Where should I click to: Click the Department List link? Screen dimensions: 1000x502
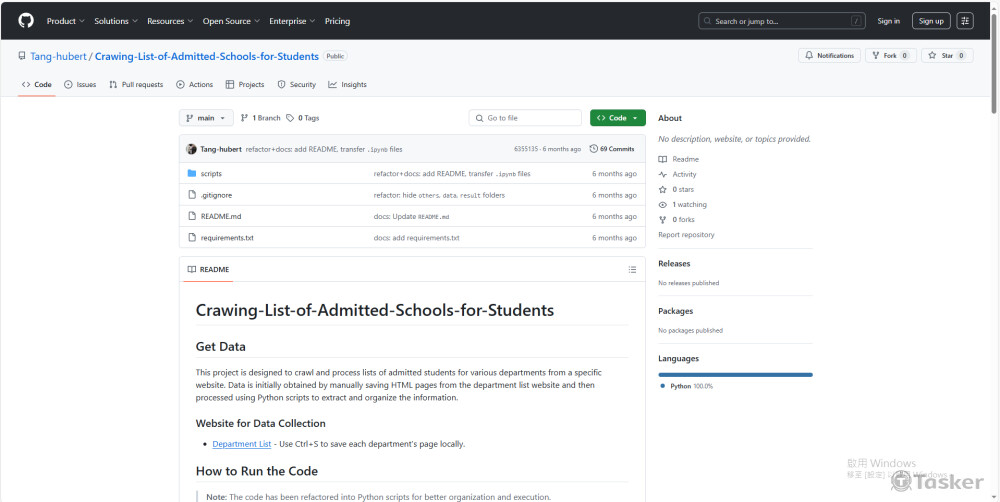pos(241,444)
